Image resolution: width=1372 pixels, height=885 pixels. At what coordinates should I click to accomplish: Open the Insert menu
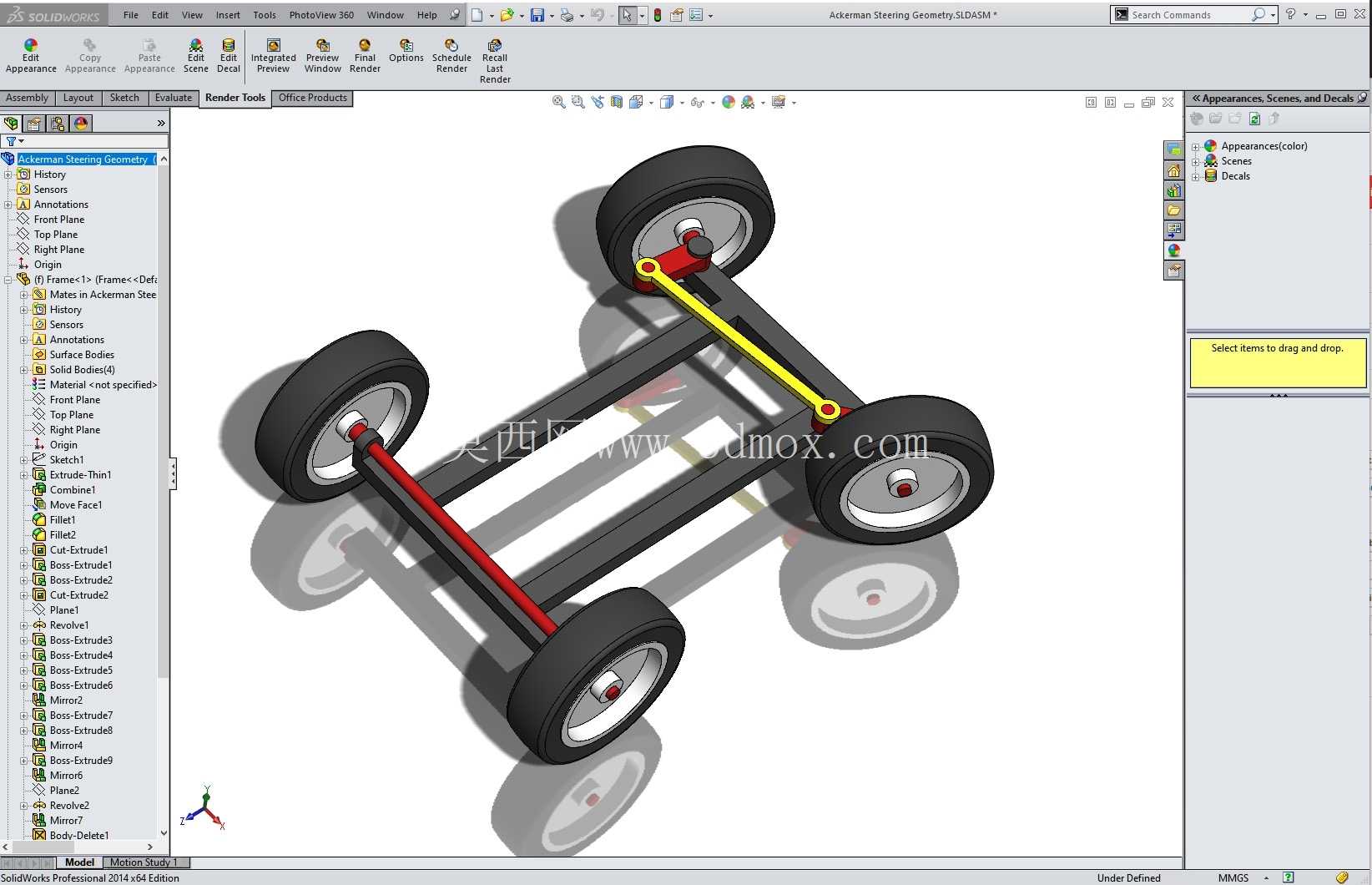coord(228,15)
